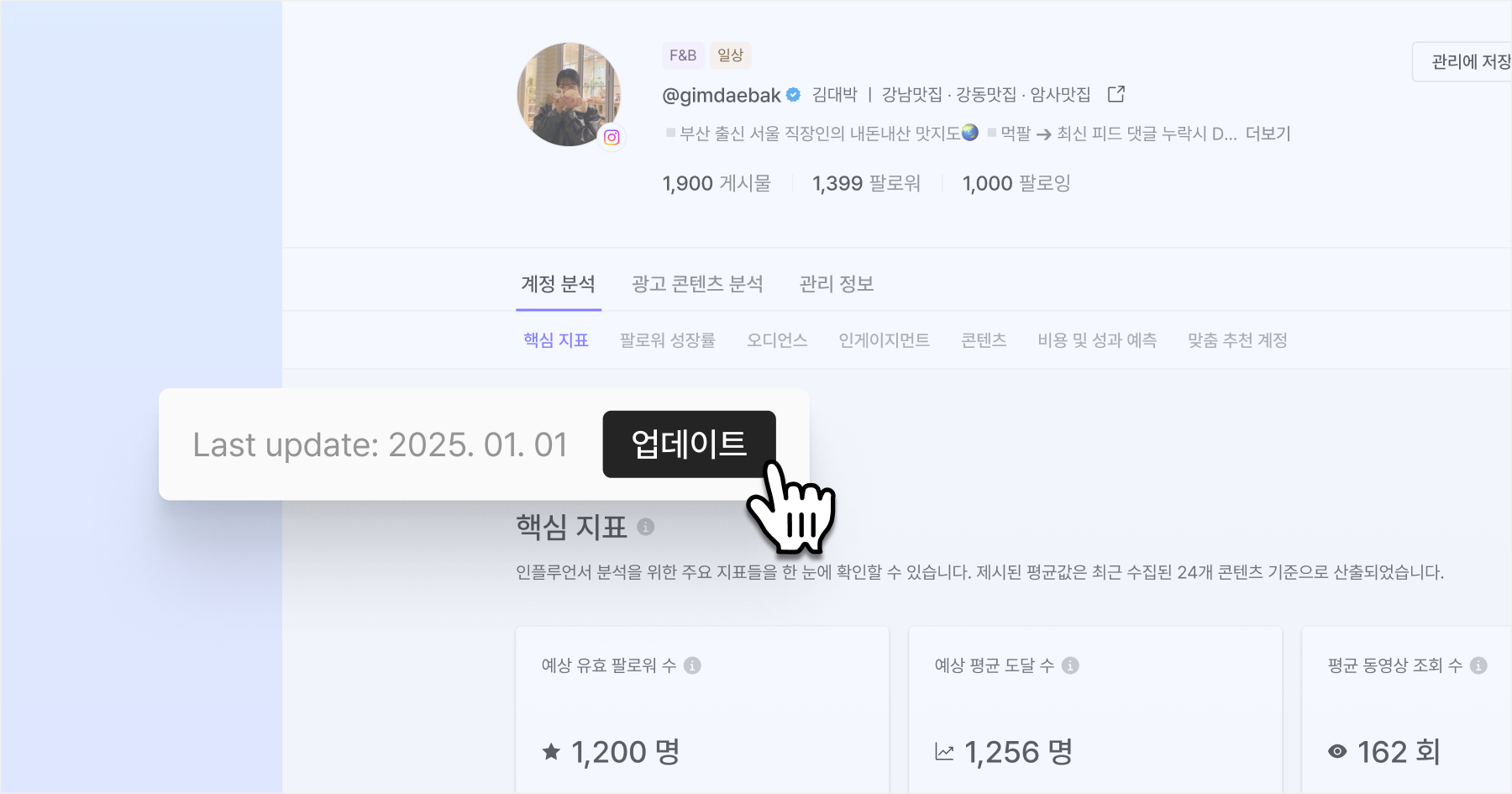Image resolution: width=1512 pixels, height=794 pixels.
Task: Select the 팔로워 성장률 sub-tab
Action: 668,340
